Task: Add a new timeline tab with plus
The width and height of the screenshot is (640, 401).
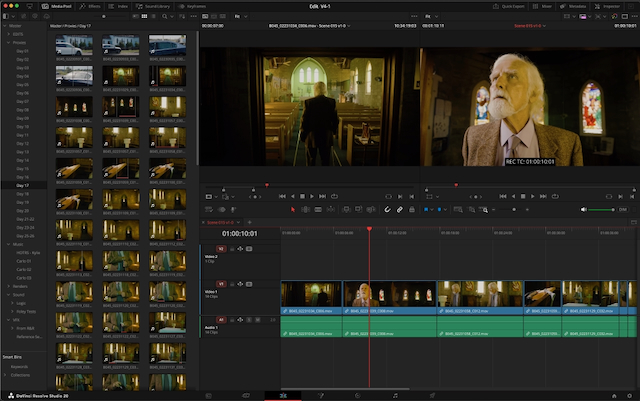Action: tap(249, 222)
